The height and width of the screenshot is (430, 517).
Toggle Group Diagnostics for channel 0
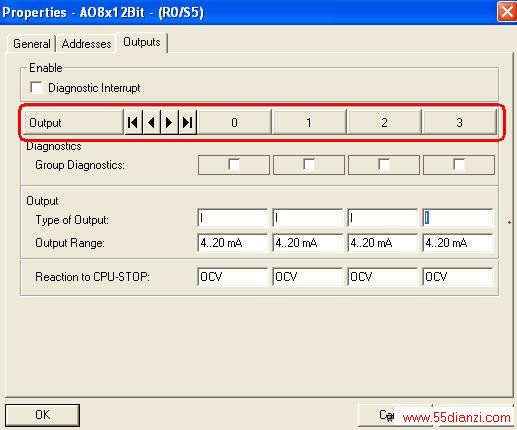(234, 165)
